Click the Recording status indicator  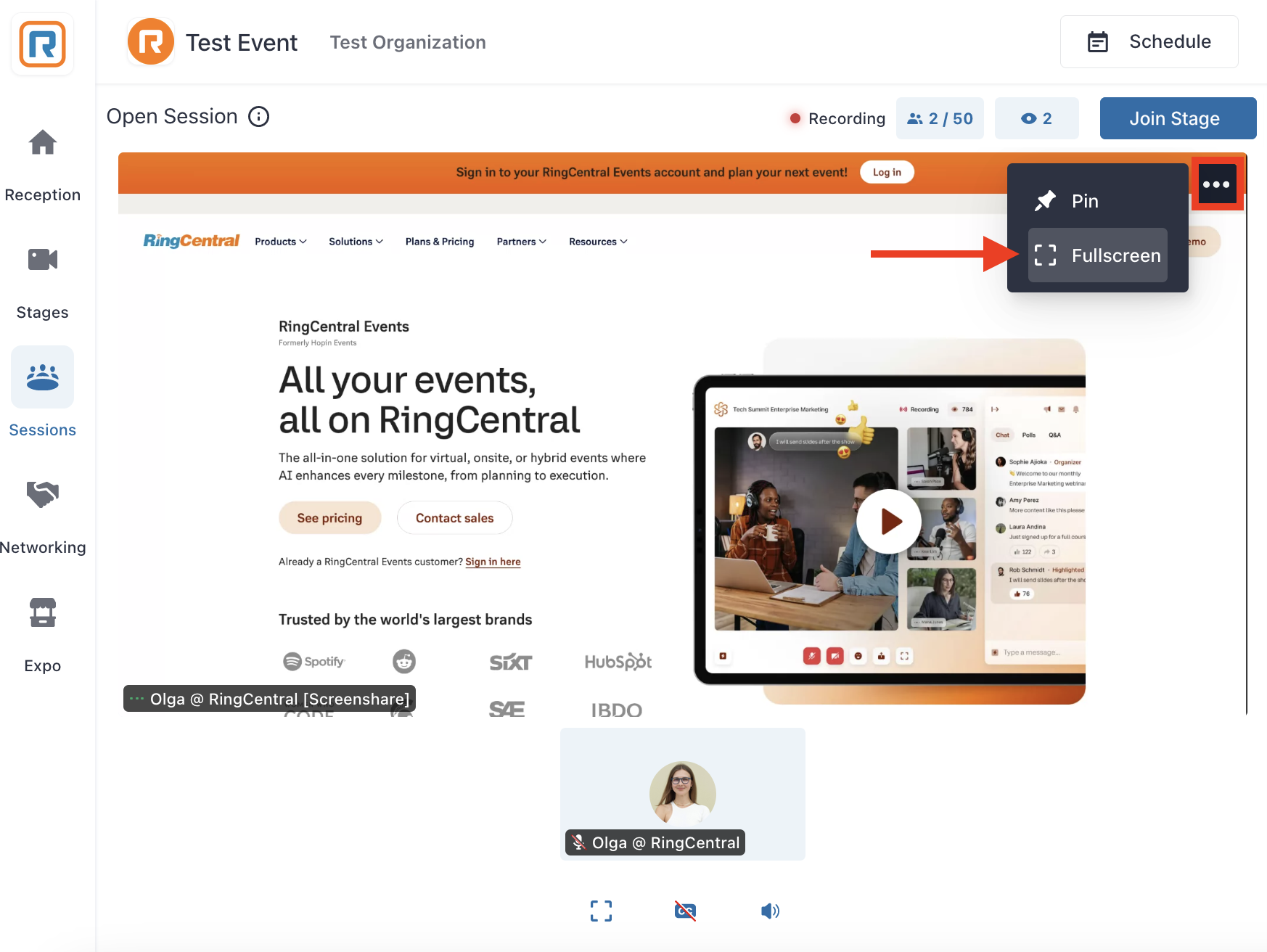click(837, 118)
